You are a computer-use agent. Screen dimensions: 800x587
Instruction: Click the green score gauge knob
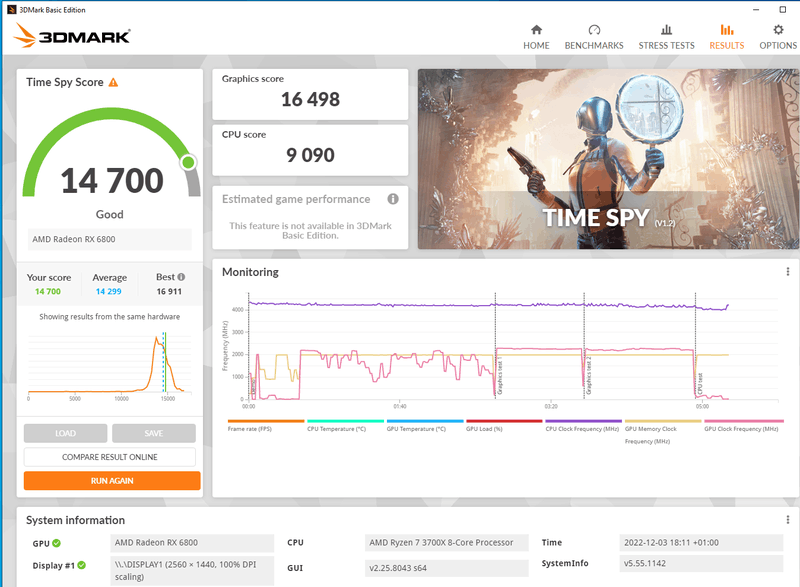188,162
